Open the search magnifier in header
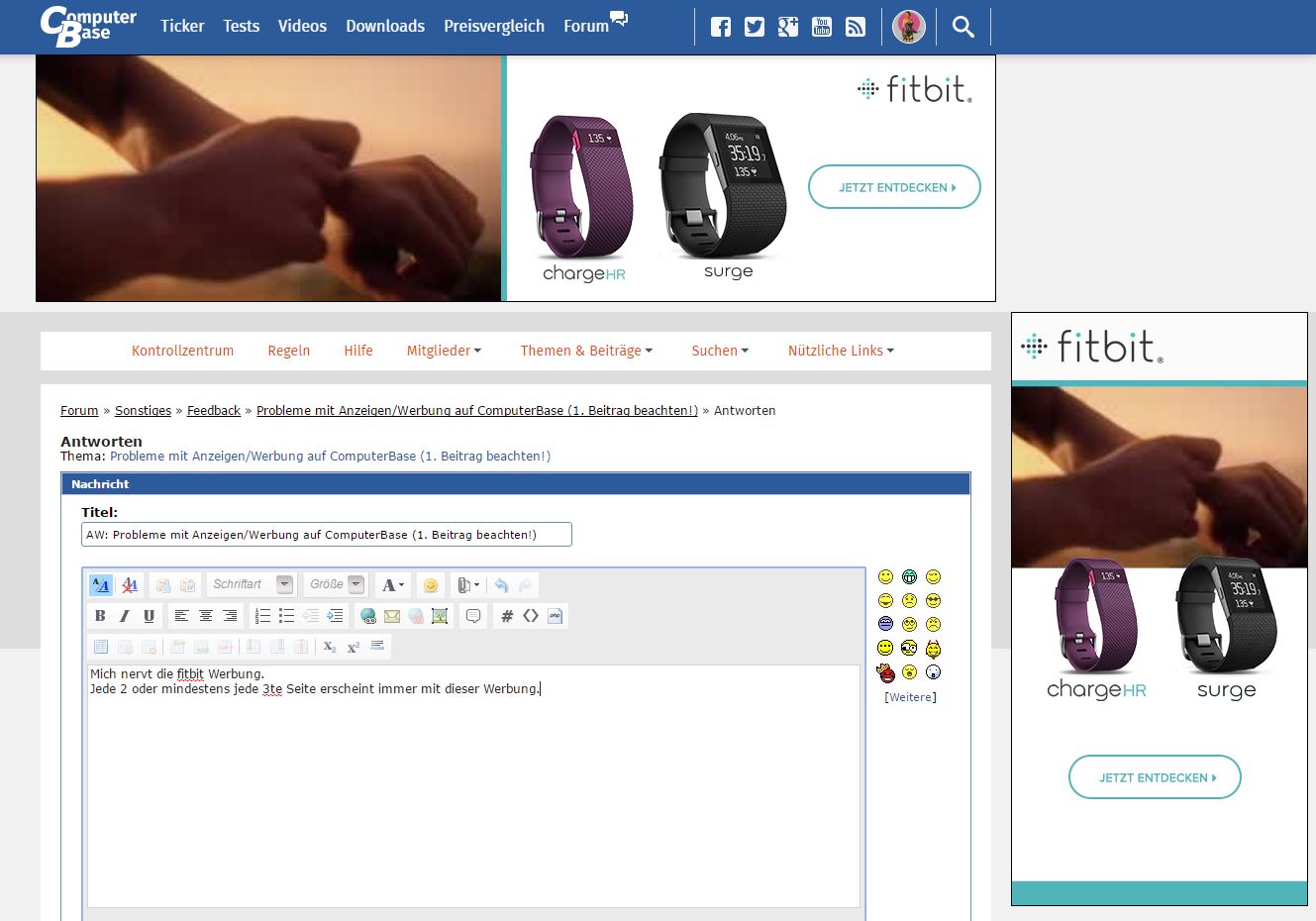The height and width of the screenshot is (921, 1316). 963,27
